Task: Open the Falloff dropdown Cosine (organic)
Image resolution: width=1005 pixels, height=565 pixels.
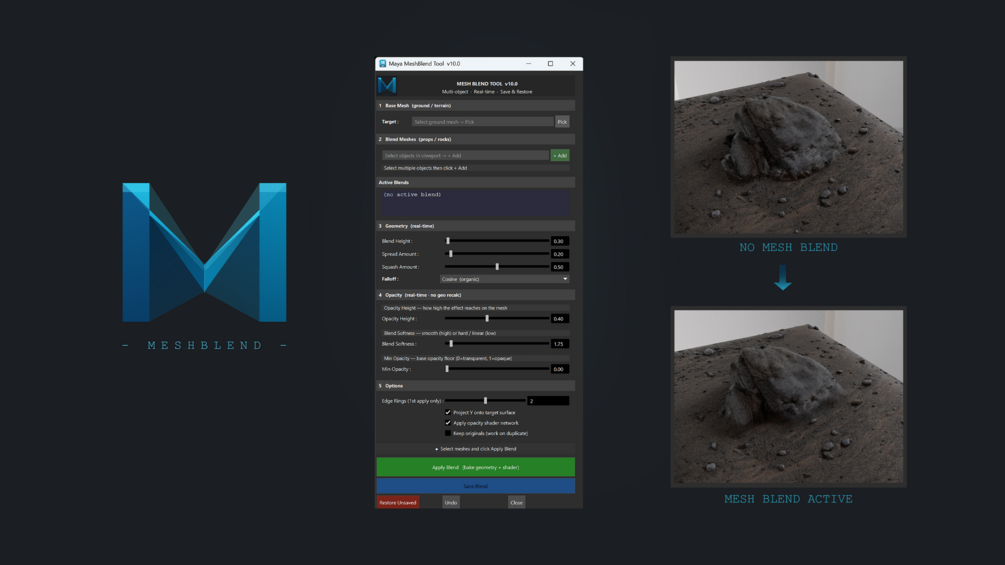Action: 504,279
